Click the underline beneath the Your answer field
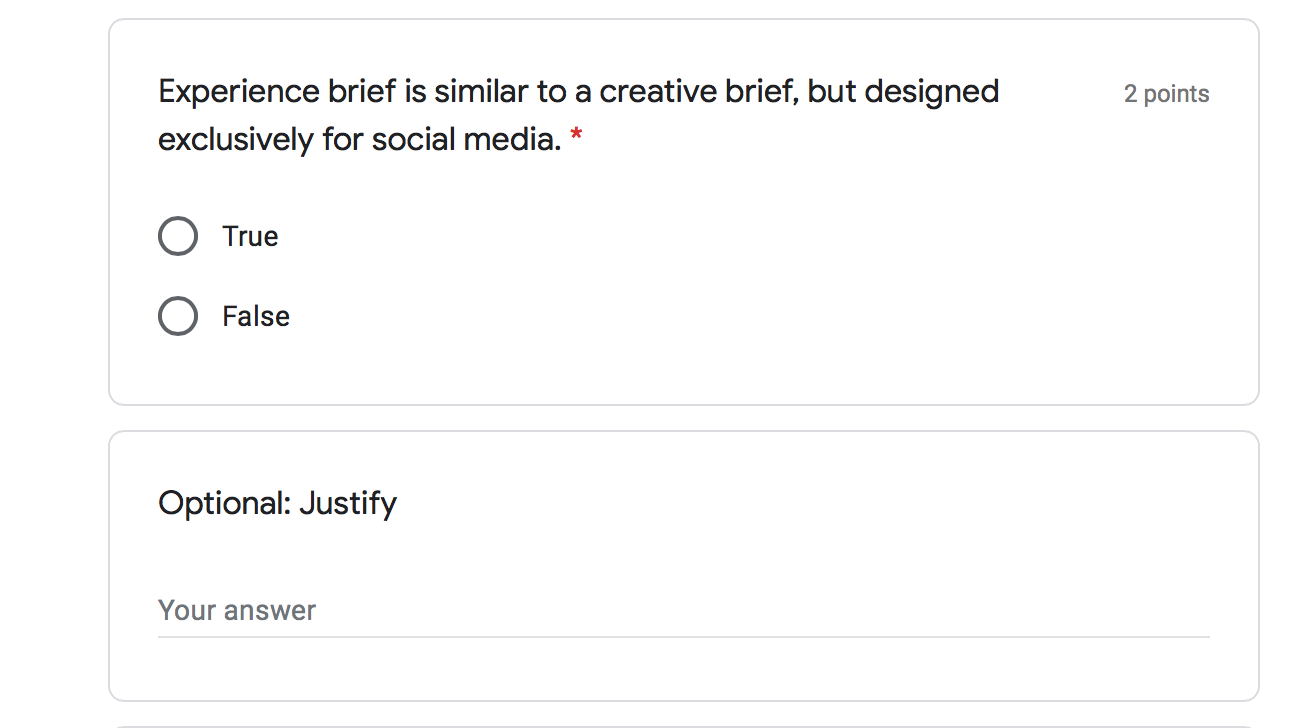The width and height of the screenshot is (1298, 728). coord(683,636)
